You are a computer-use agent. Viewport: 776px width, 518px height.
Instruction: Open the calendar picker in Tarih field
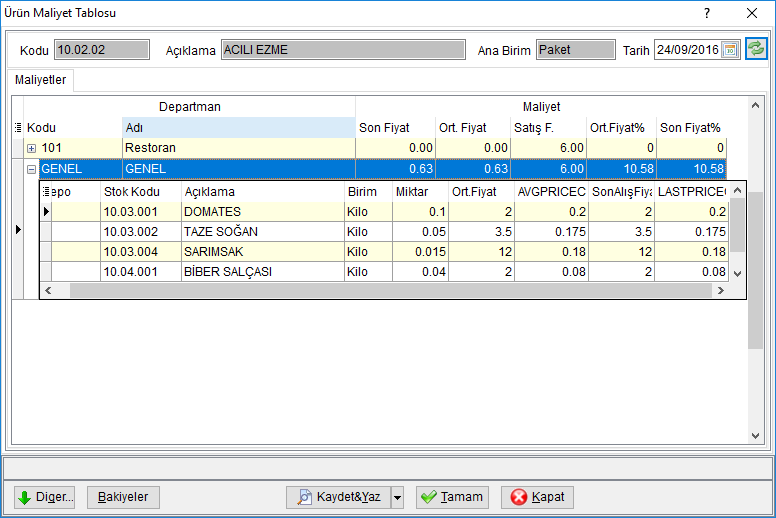(730, 50)
